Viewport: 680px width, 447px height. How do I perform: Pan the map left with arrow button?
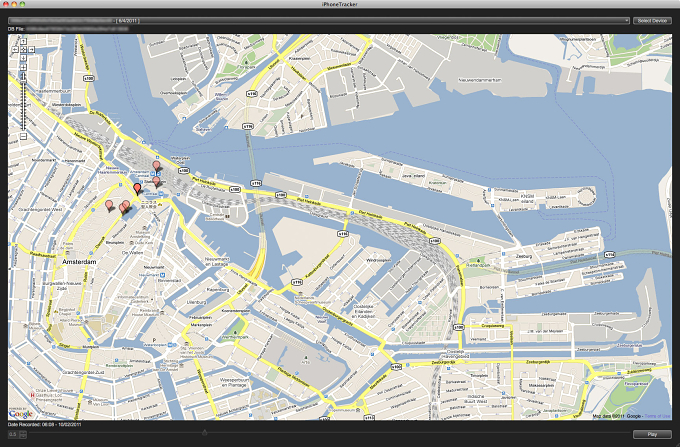(15, 50)
